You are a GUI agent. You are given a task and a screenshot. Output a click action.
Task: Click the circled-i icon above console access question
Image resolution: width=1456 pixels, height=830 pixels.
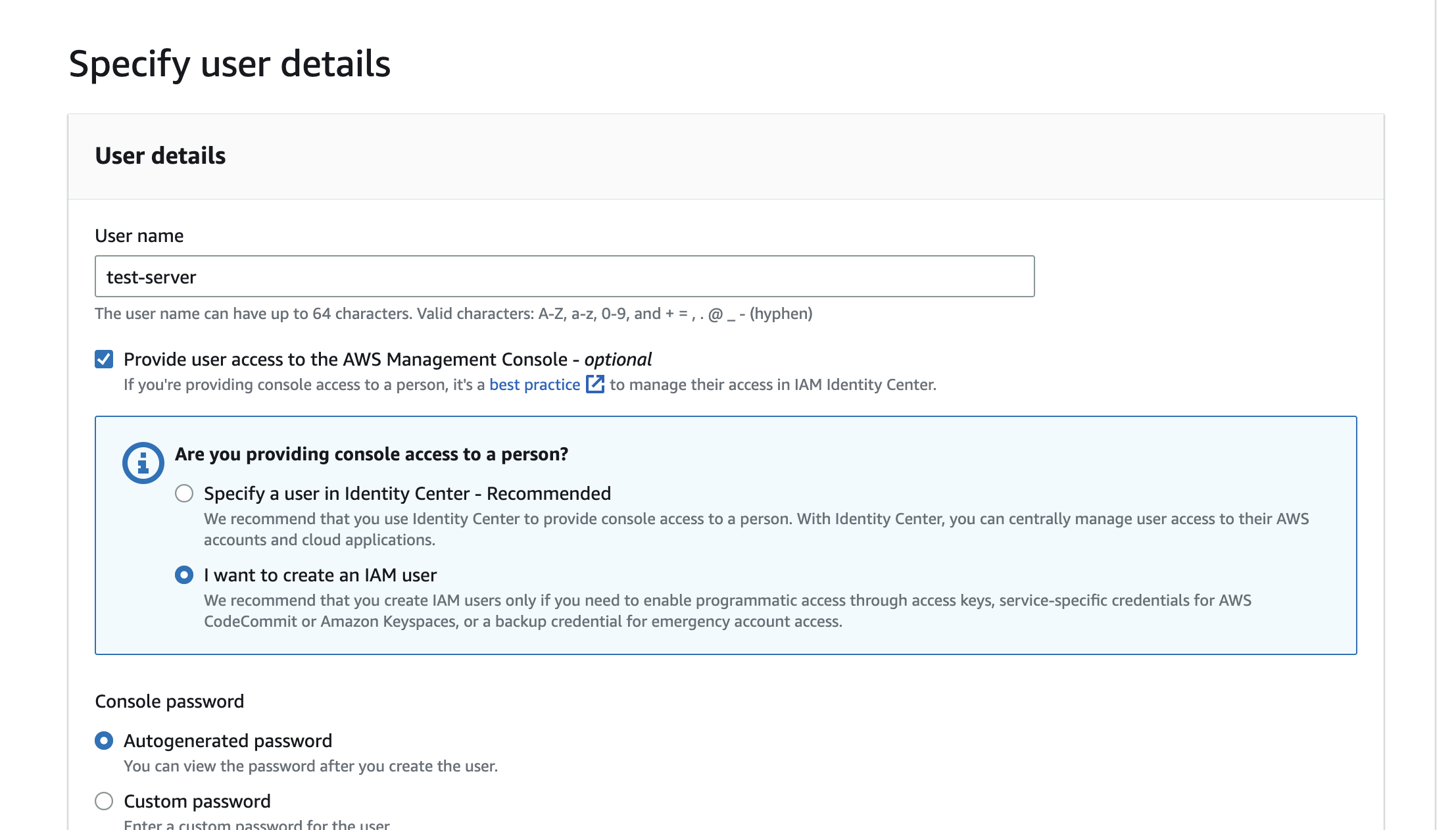143,461
